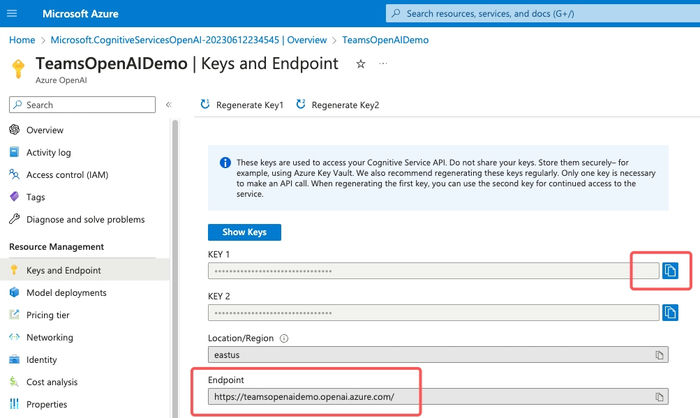Collapse the sidebar navigation menu
Viewport: 700px width, 418px height.
(169, 104)
